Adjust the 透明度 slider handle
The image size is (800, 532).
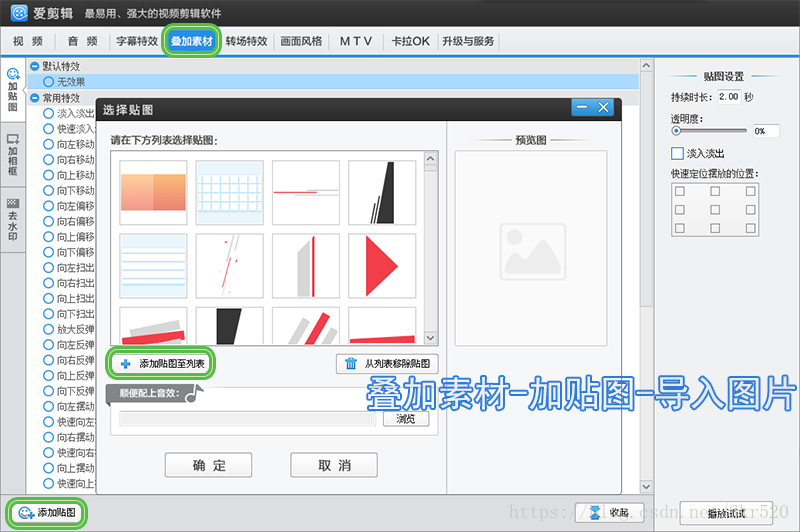[676, 131]
